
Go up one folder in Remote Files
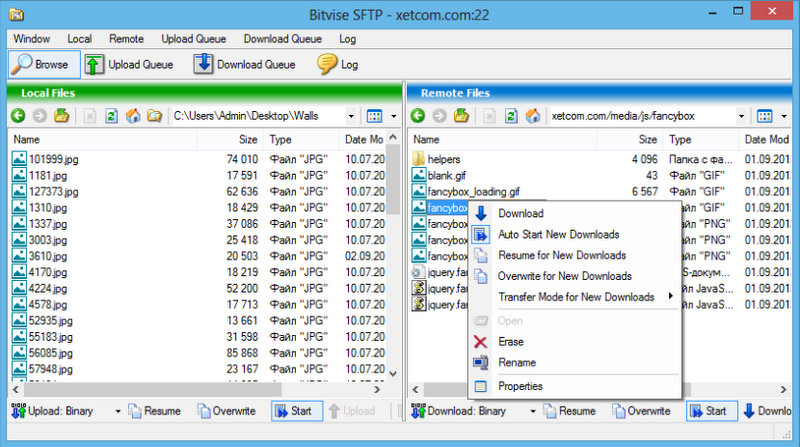tap(461, 116)
